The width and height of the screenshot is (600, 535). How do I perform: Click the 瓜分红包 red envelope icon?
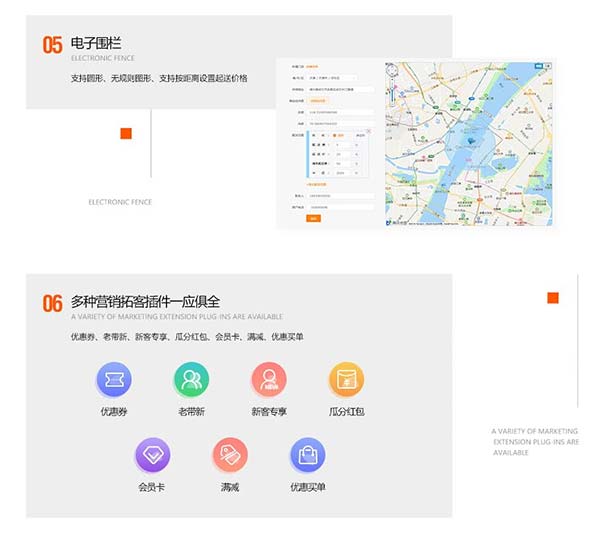346,379
